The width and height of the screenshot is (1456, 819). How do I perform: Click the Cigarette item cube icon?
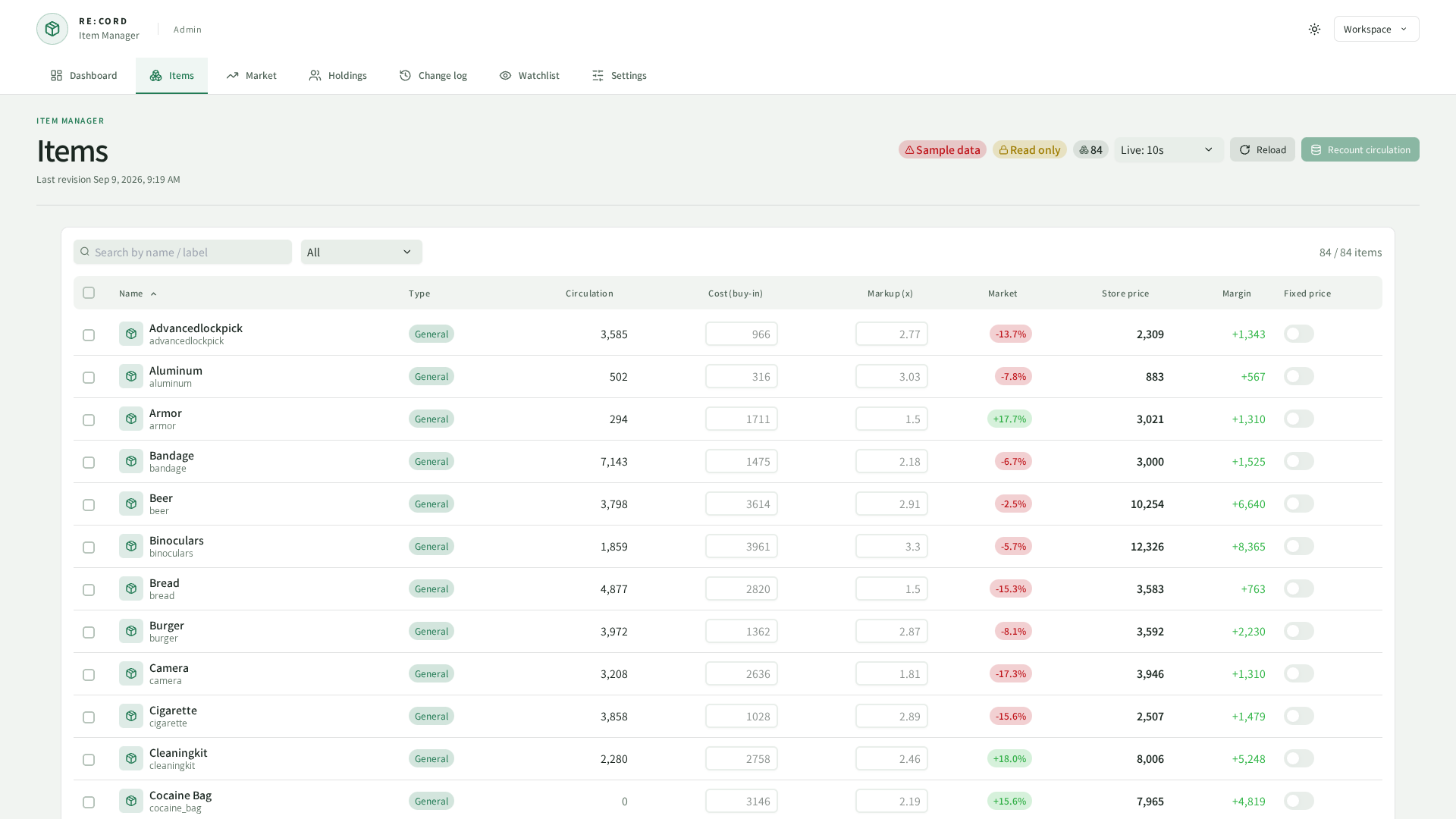coord(131,716)
